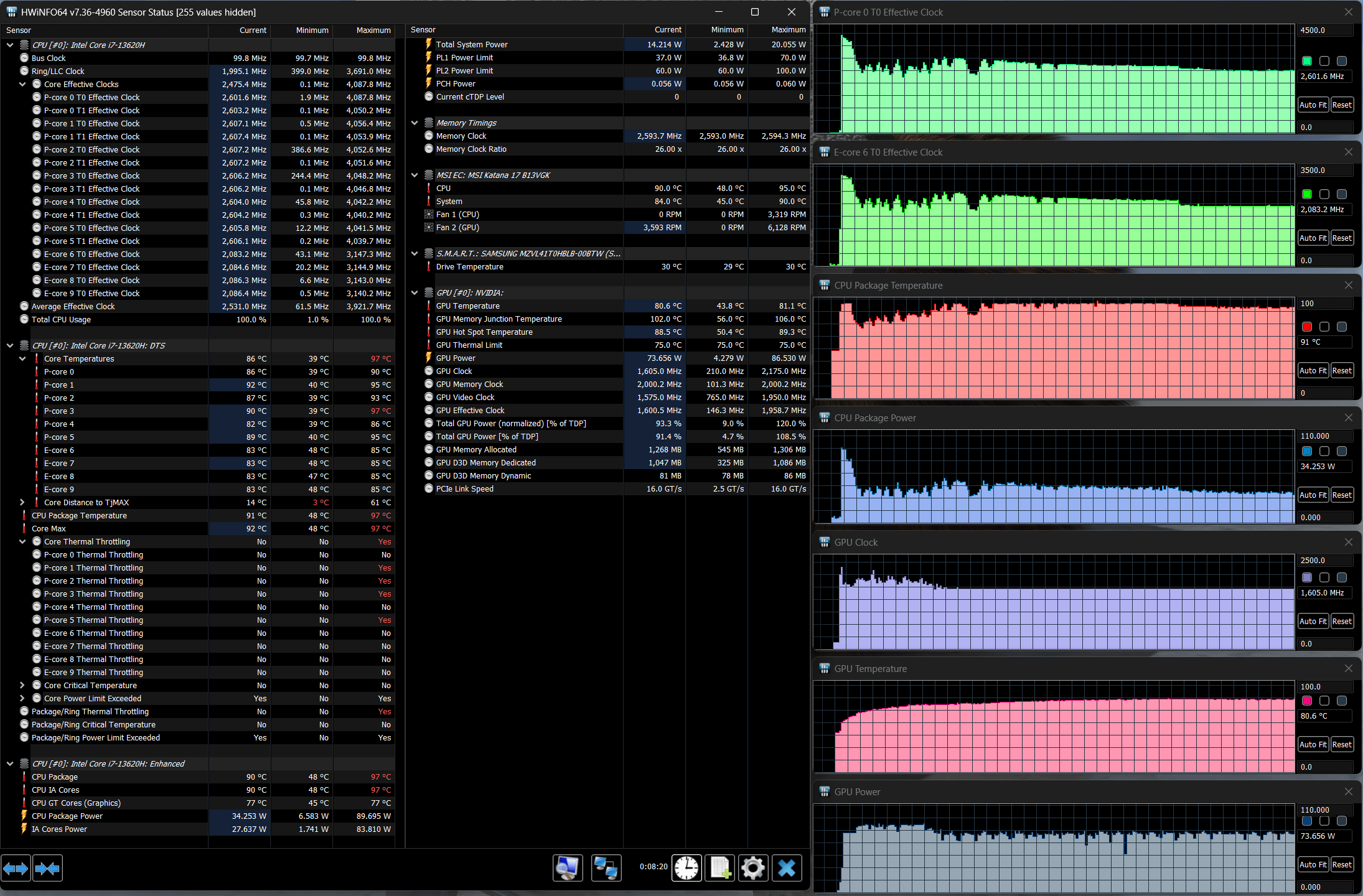Click the collapse columns arrows icon
Image resolution: width=1363 pixels, height=896 pixels.
(x=47, y=868)
